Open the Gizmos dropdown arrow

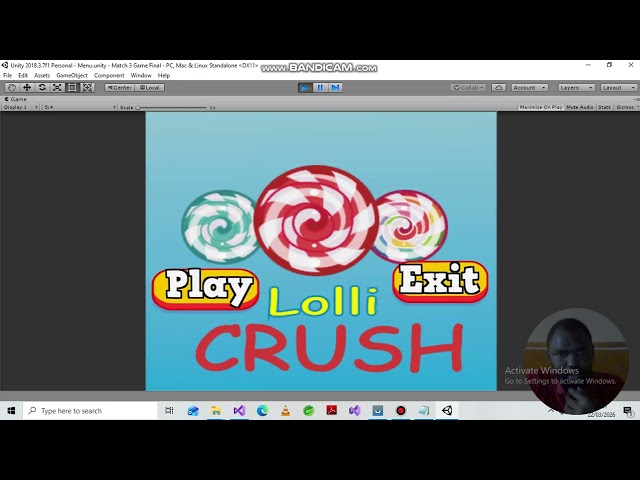click(x=637, y=107)
